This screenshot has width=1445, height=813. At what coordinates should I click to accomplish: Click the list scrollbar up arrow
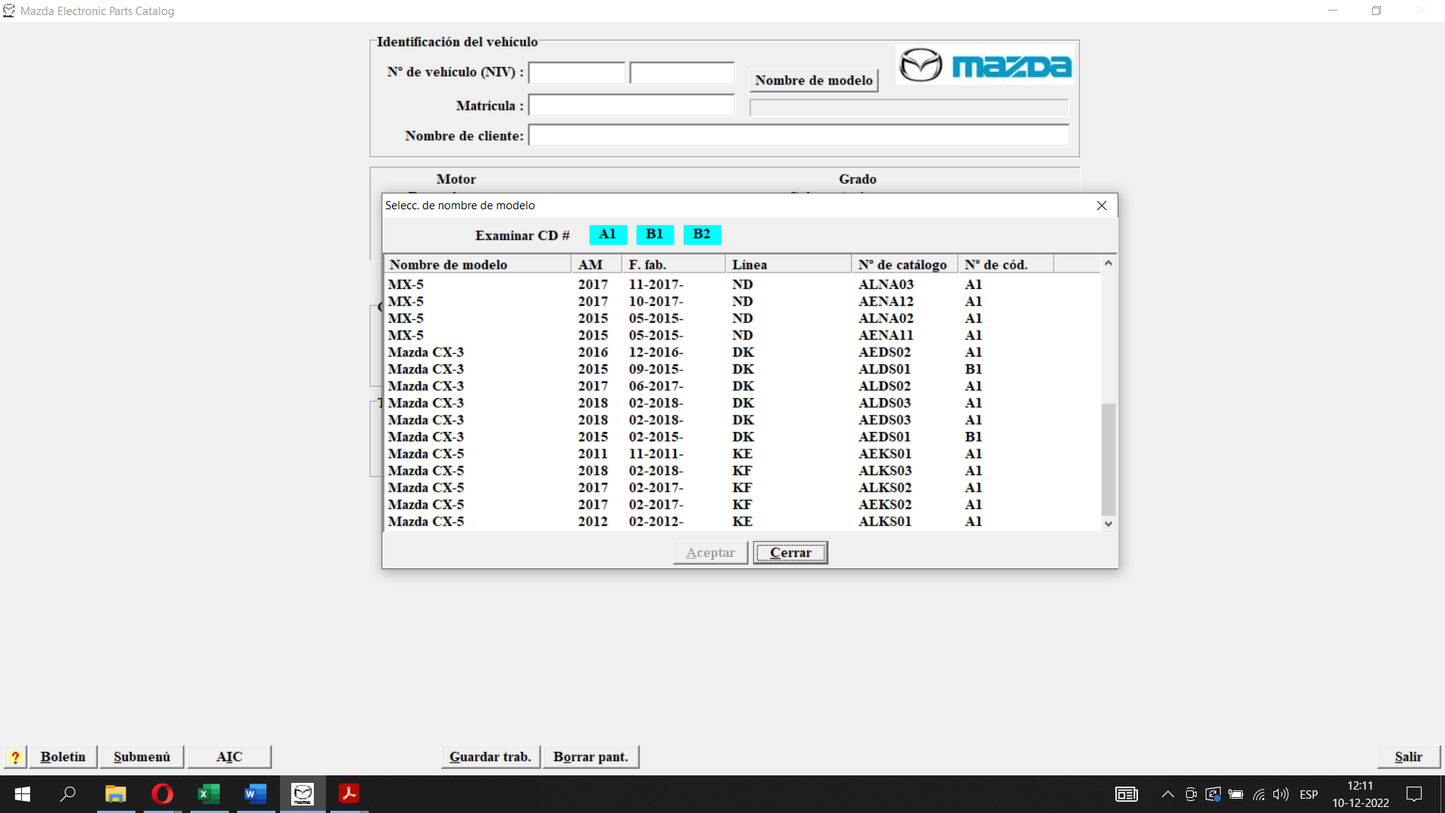click(x=1108, y=264)
